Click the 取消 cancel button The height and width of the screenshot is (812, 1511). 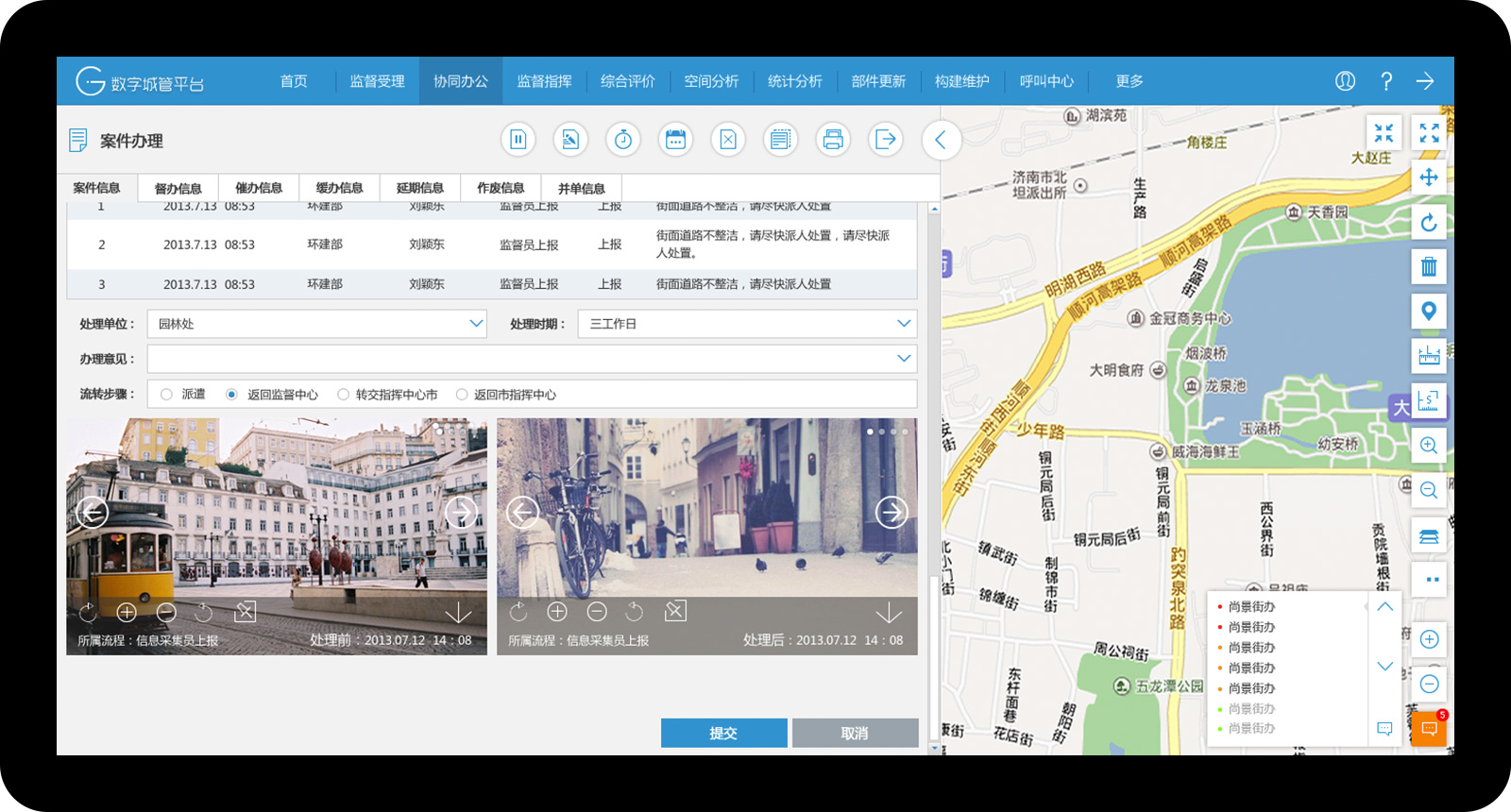click(855, 733)
